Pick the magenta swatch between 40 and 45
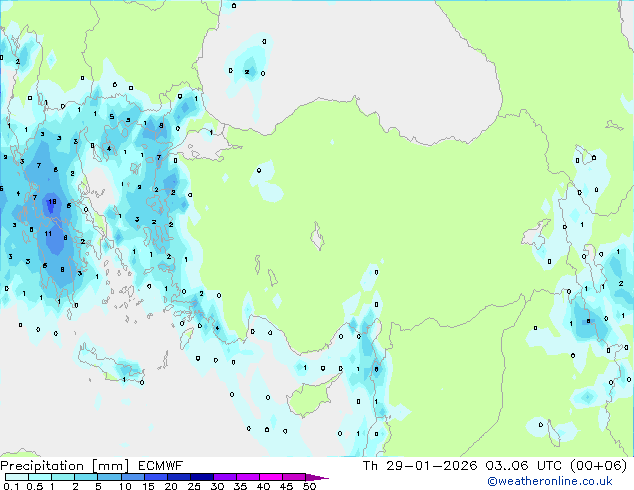Screen dimensions: 634x490 click(x=271, y=477)
